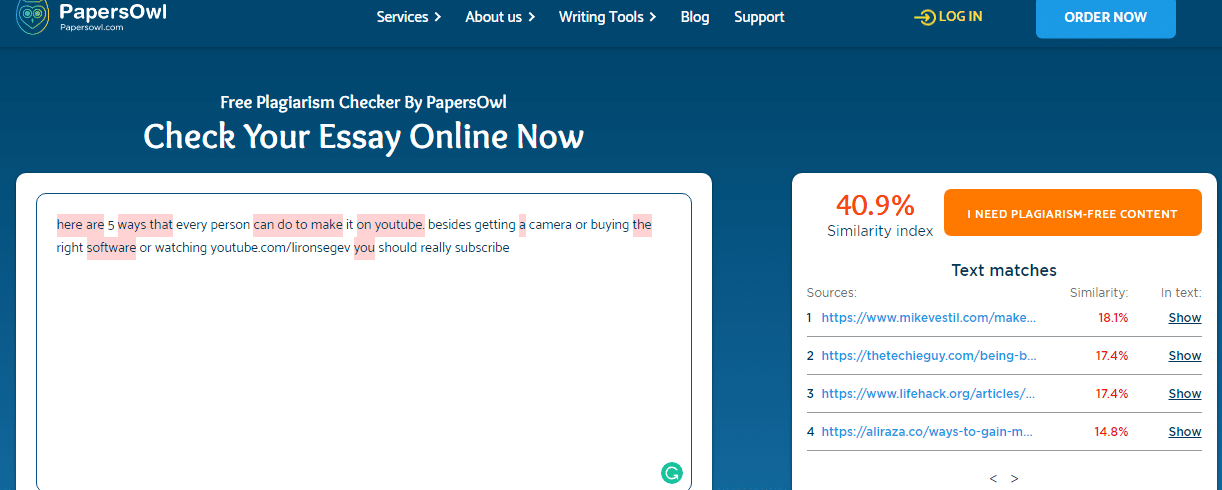Click the highlighted phrase 'can do to make'
The width and height of the screenshot is (1222, 490).
[298, 225]
